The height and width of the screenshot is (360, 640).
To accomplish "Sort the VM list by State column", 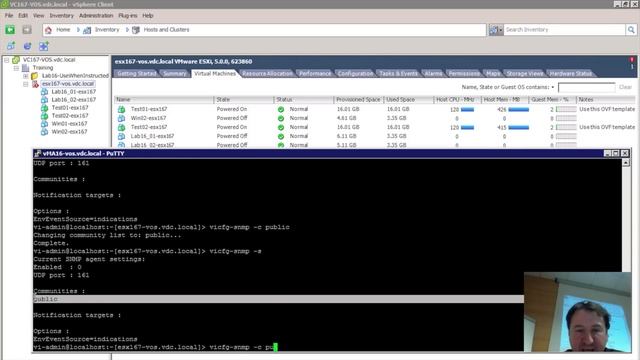I will (x=244, y=100).
